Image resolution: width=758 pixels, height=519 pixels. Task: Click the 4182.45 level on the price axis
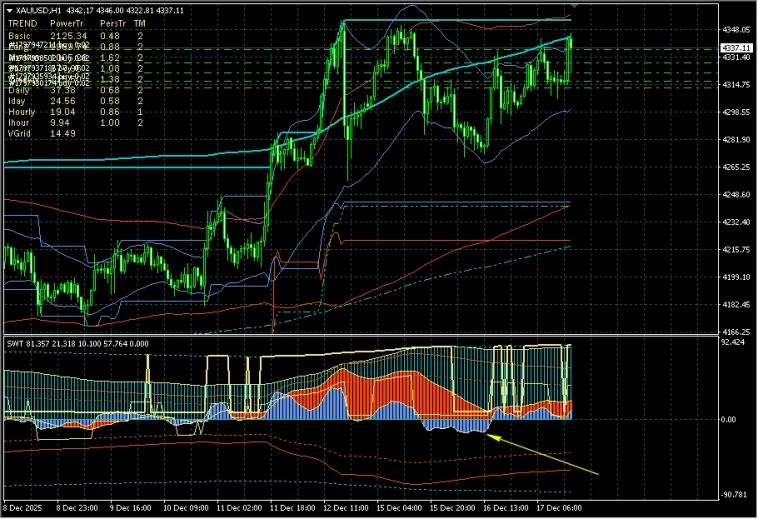[x=736, y=305]
